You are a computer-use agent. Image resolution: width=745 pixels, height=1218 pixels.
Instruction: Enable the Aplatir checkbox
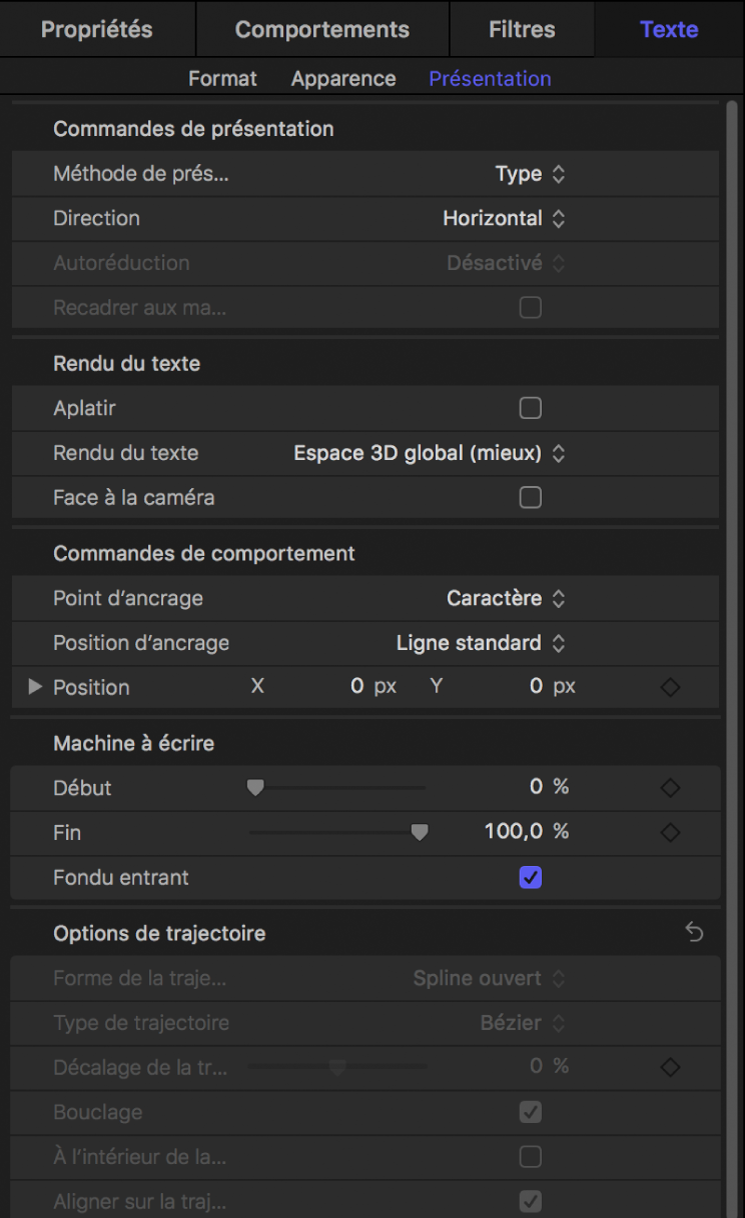click(x=531, y=408)
